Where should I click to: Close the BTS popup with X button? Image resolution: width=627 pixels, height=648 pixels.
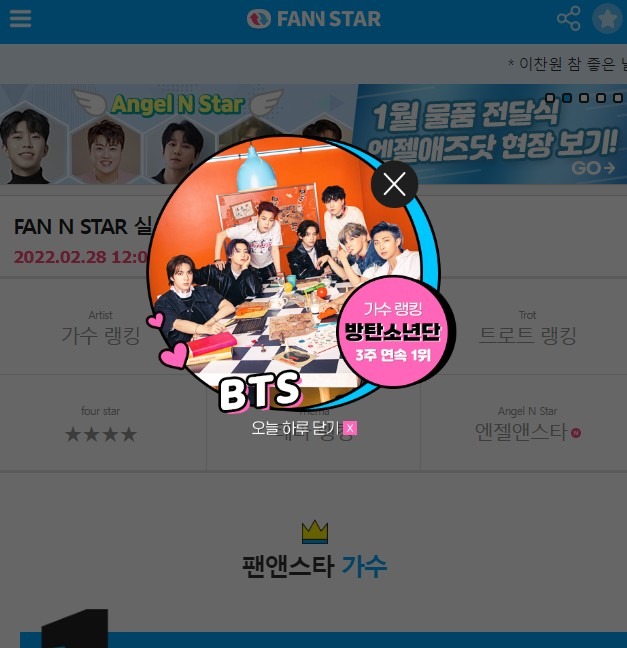[394, 184]
